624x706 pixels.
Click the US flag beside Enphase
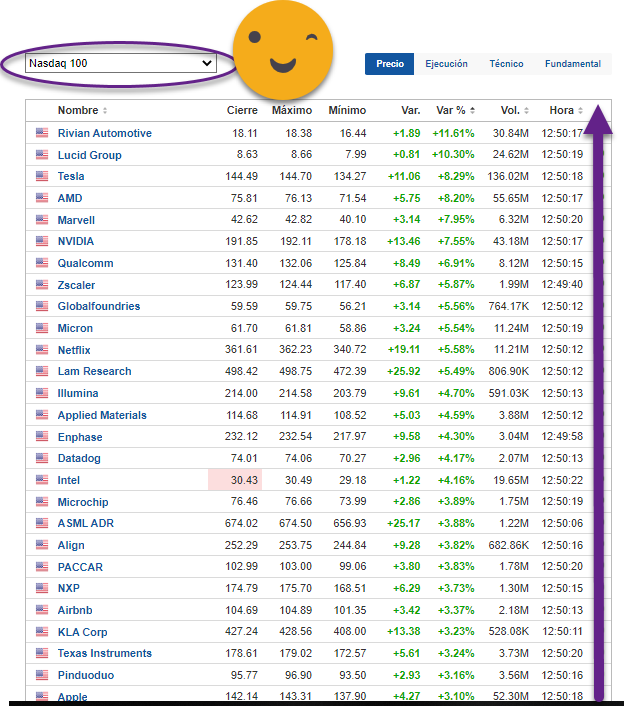pos(42,436)
